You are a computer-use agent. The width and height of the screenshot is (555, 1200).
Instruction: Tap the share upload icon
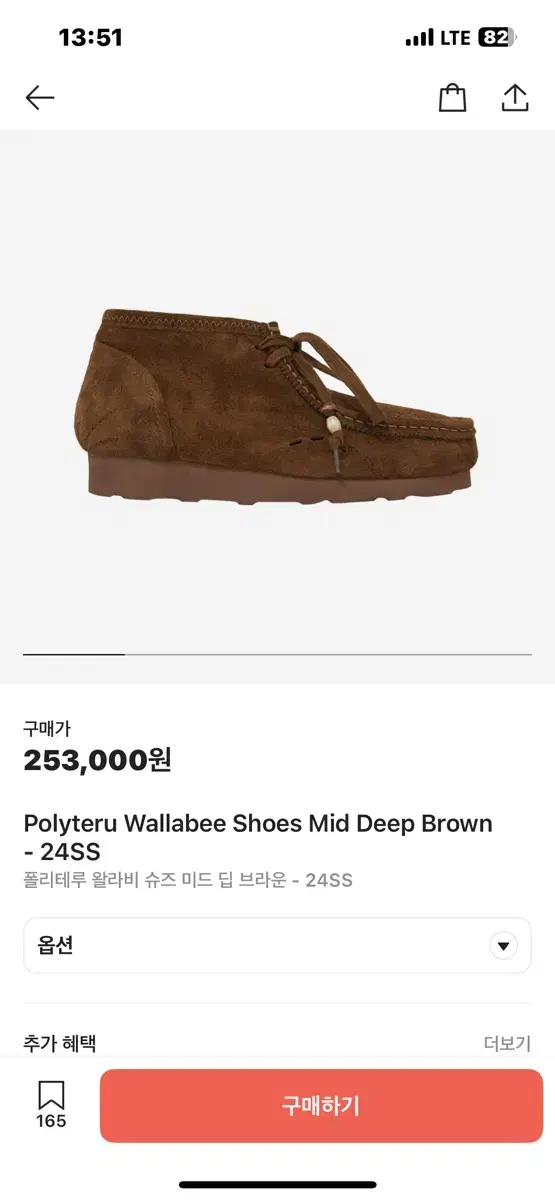[514, 97]
